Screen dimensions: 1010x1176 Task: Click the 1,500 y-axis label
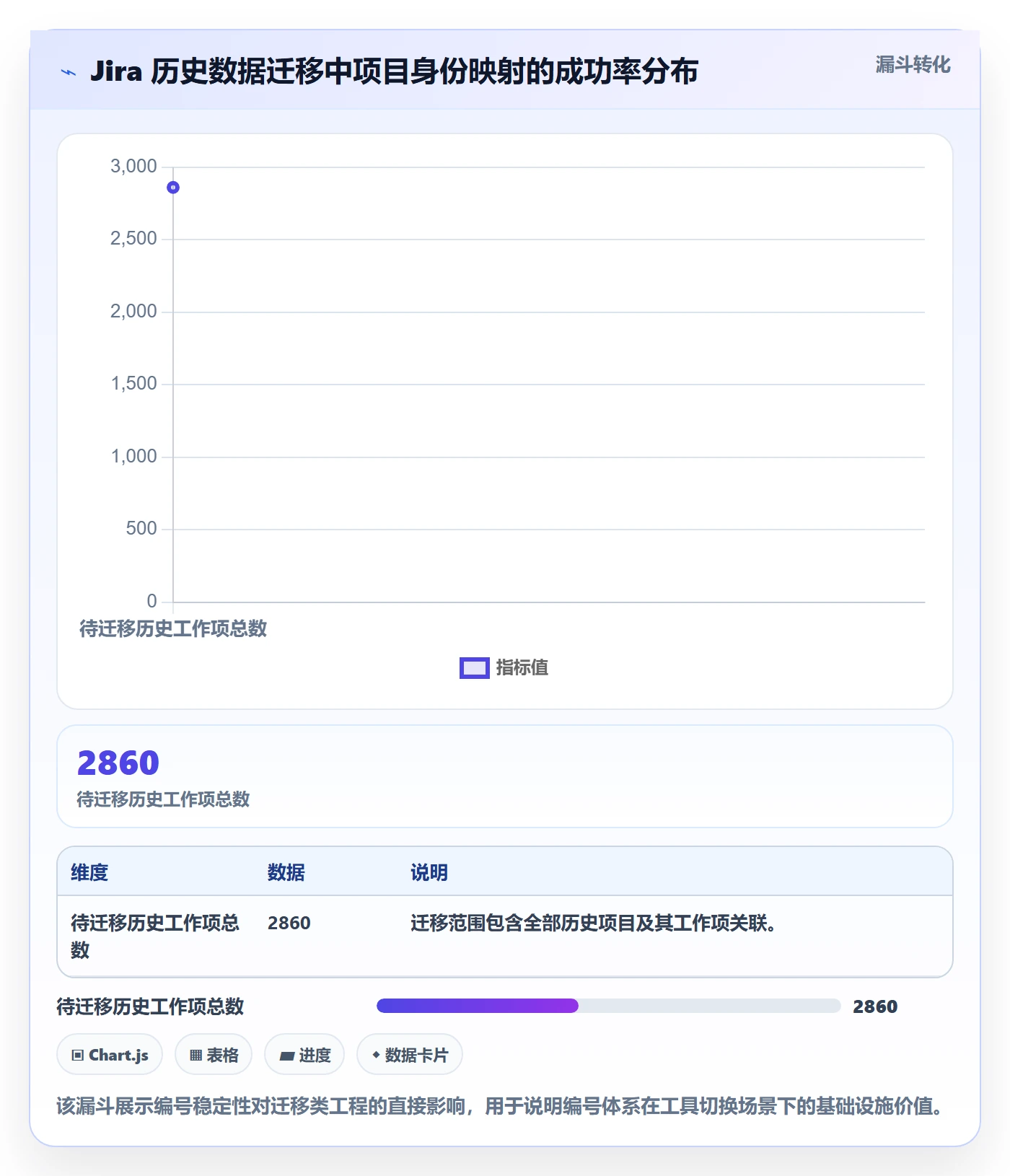click(133, 384)
